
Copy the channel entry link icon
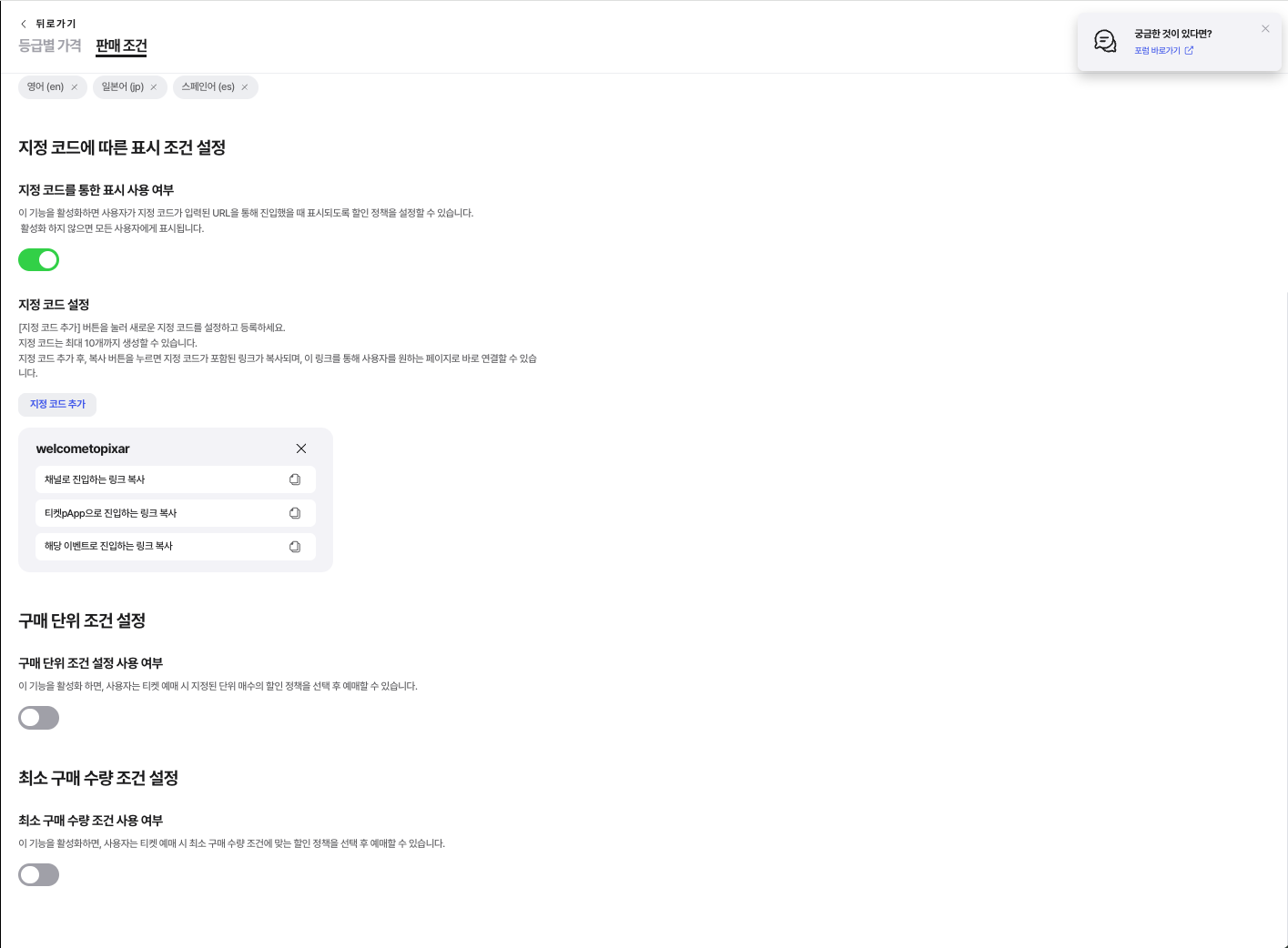[x=295, y=479]
